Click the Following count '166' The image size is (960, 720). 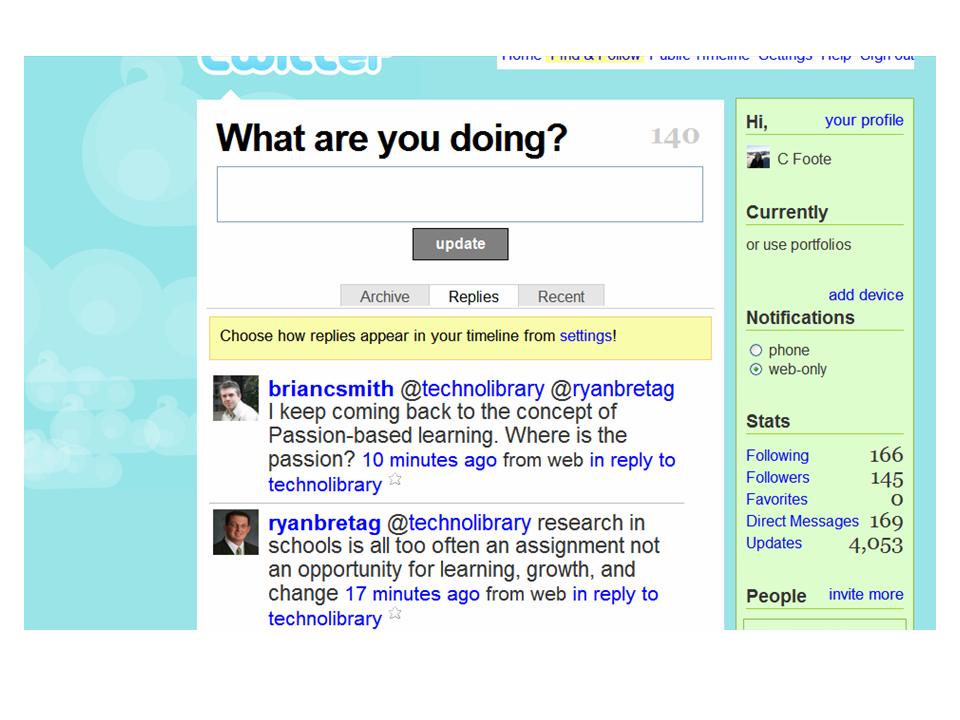(x=886, y=455)
